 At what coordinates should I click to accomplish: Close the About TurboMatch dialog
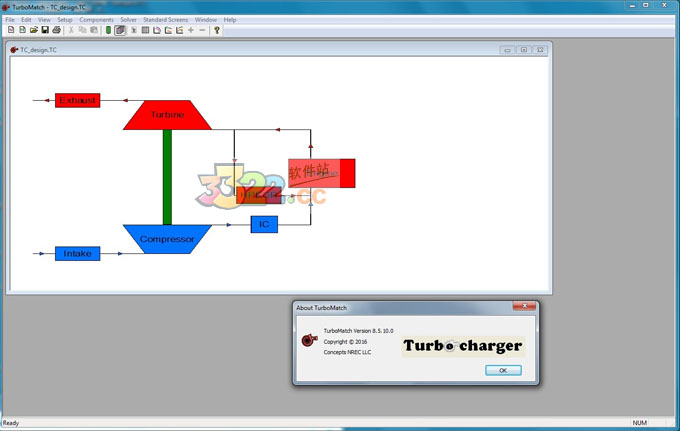pos(524,306)
